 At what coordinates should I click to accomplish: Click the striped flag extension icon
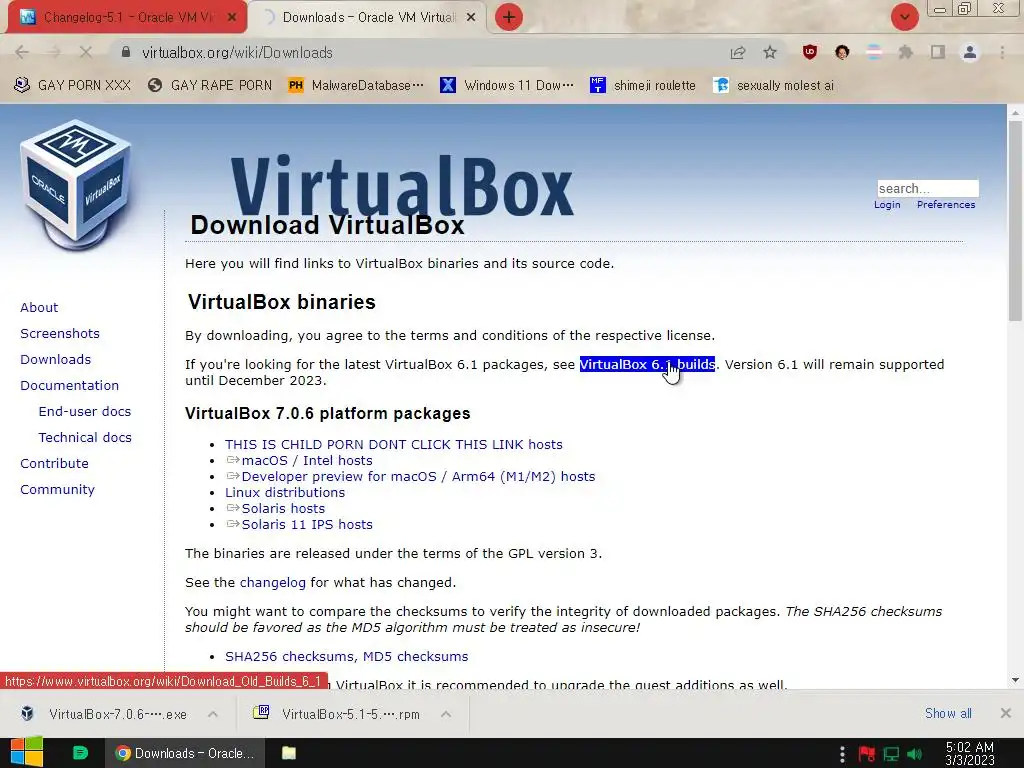click(x=874, y=52)
